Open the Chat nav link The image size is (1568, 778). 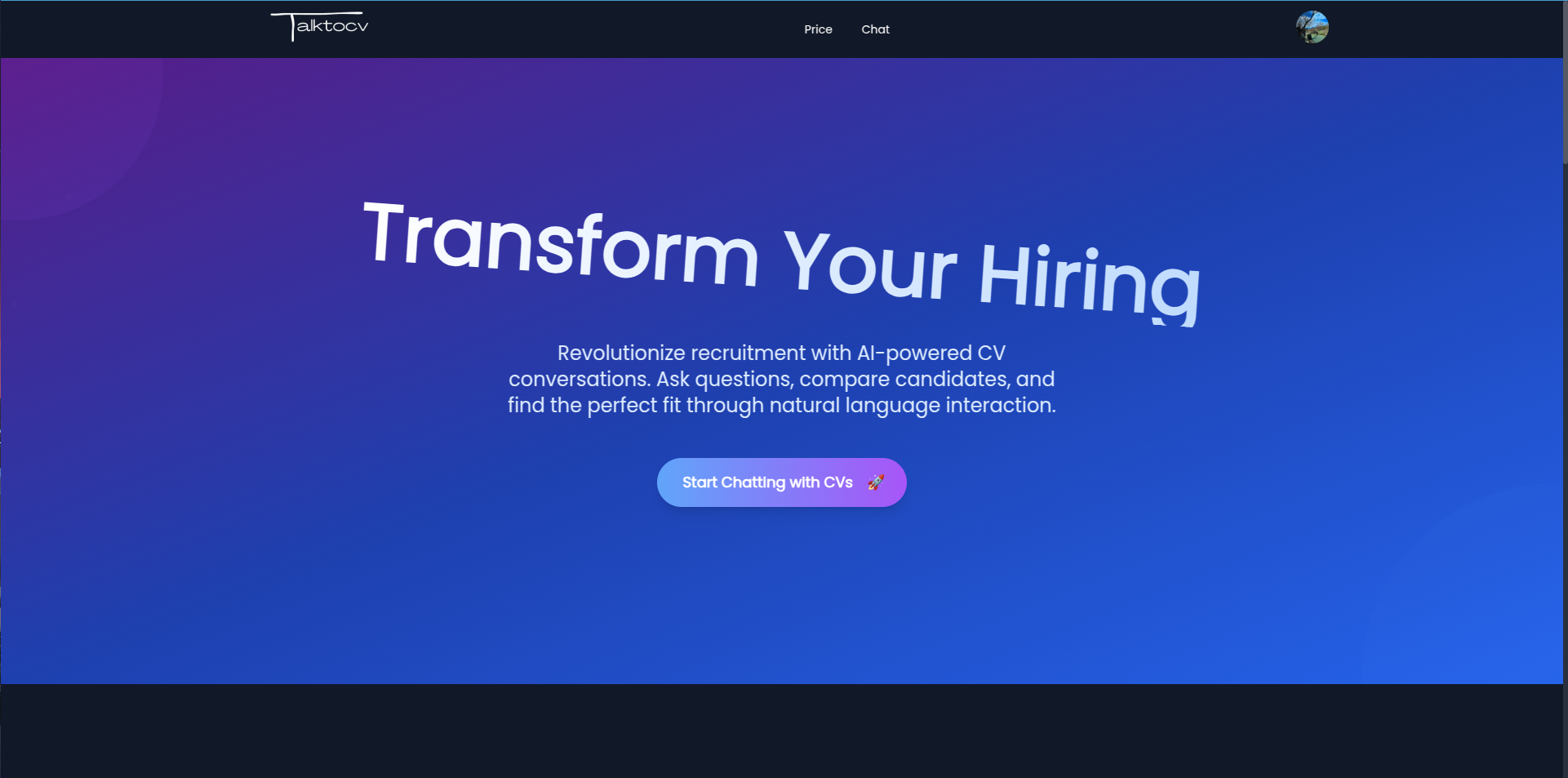(875, 29)
